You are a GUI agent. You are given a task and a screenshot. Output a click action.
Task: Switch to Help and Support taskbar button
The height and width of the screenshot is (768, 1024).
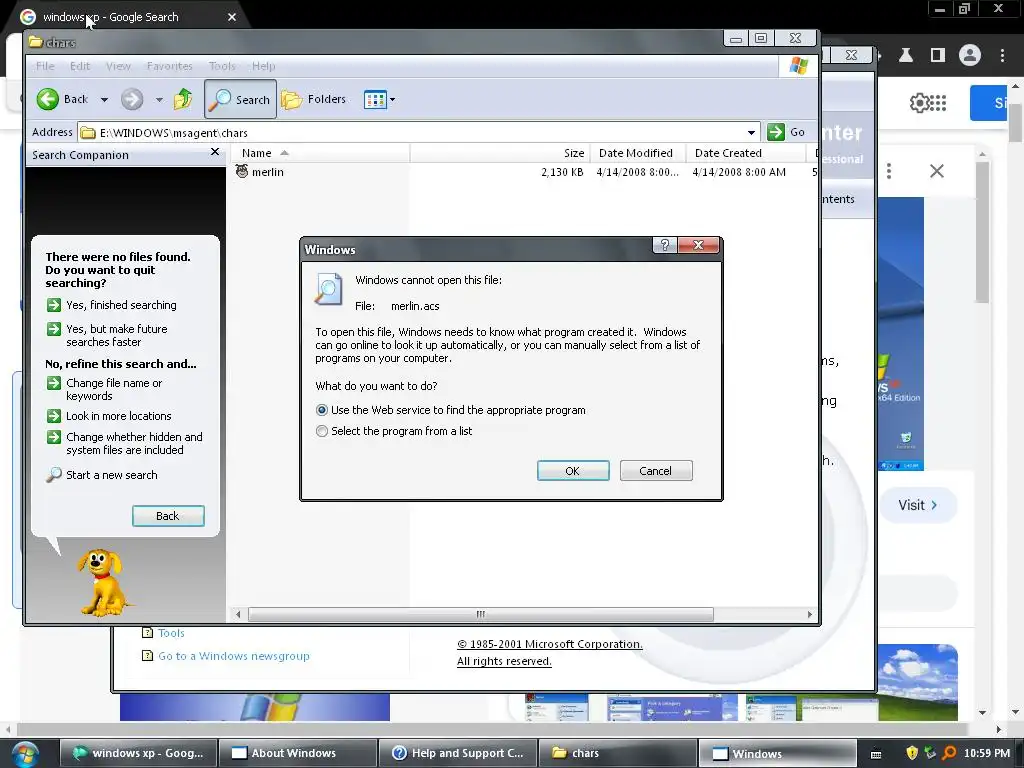pyautogui.click(x=458, y=753)
